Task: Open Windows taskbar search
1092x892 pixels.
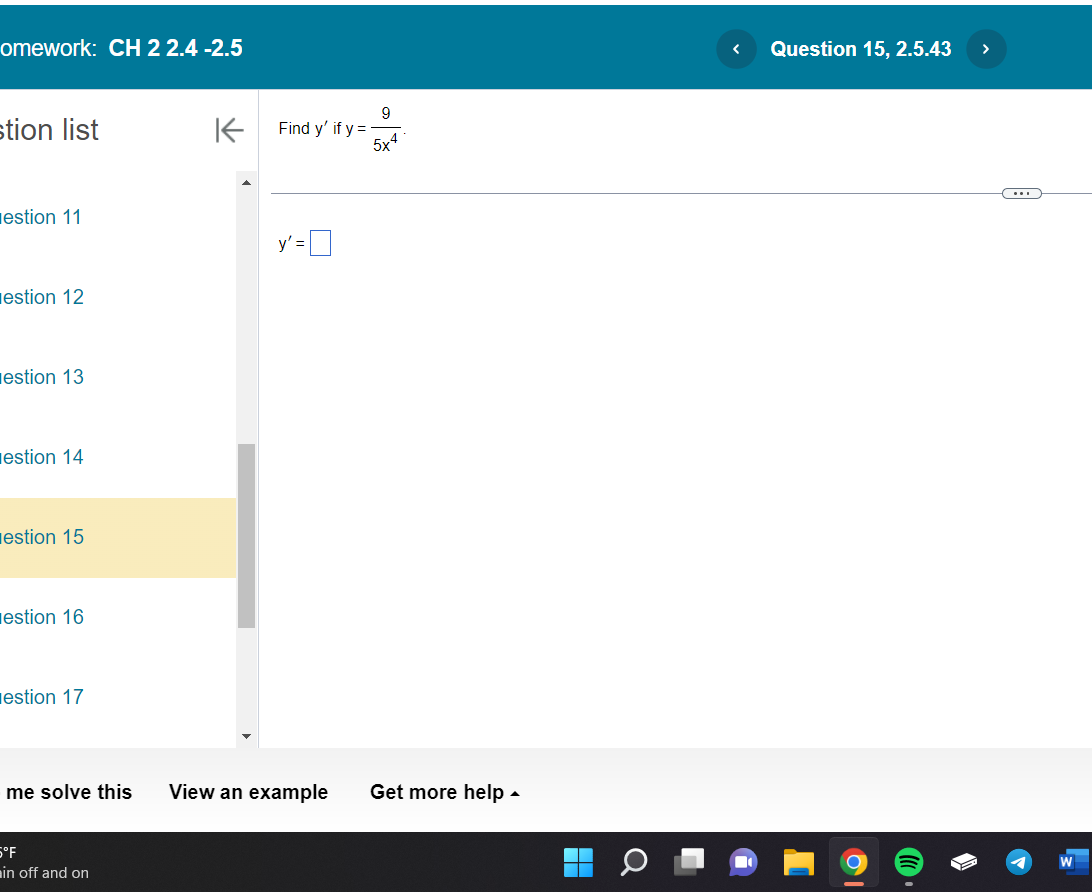Action: (634, 862)
